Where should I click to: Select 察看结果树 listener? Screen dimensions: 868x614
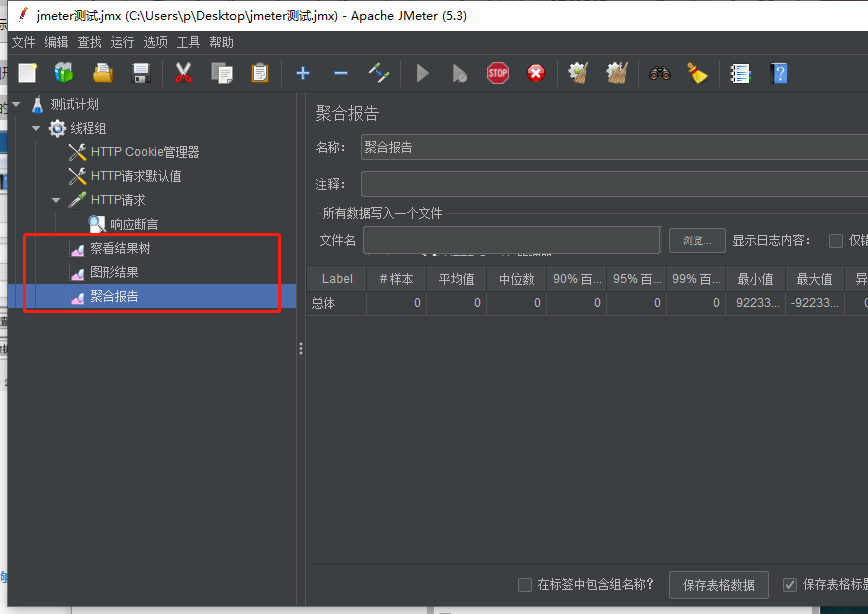tap(120, 248)
